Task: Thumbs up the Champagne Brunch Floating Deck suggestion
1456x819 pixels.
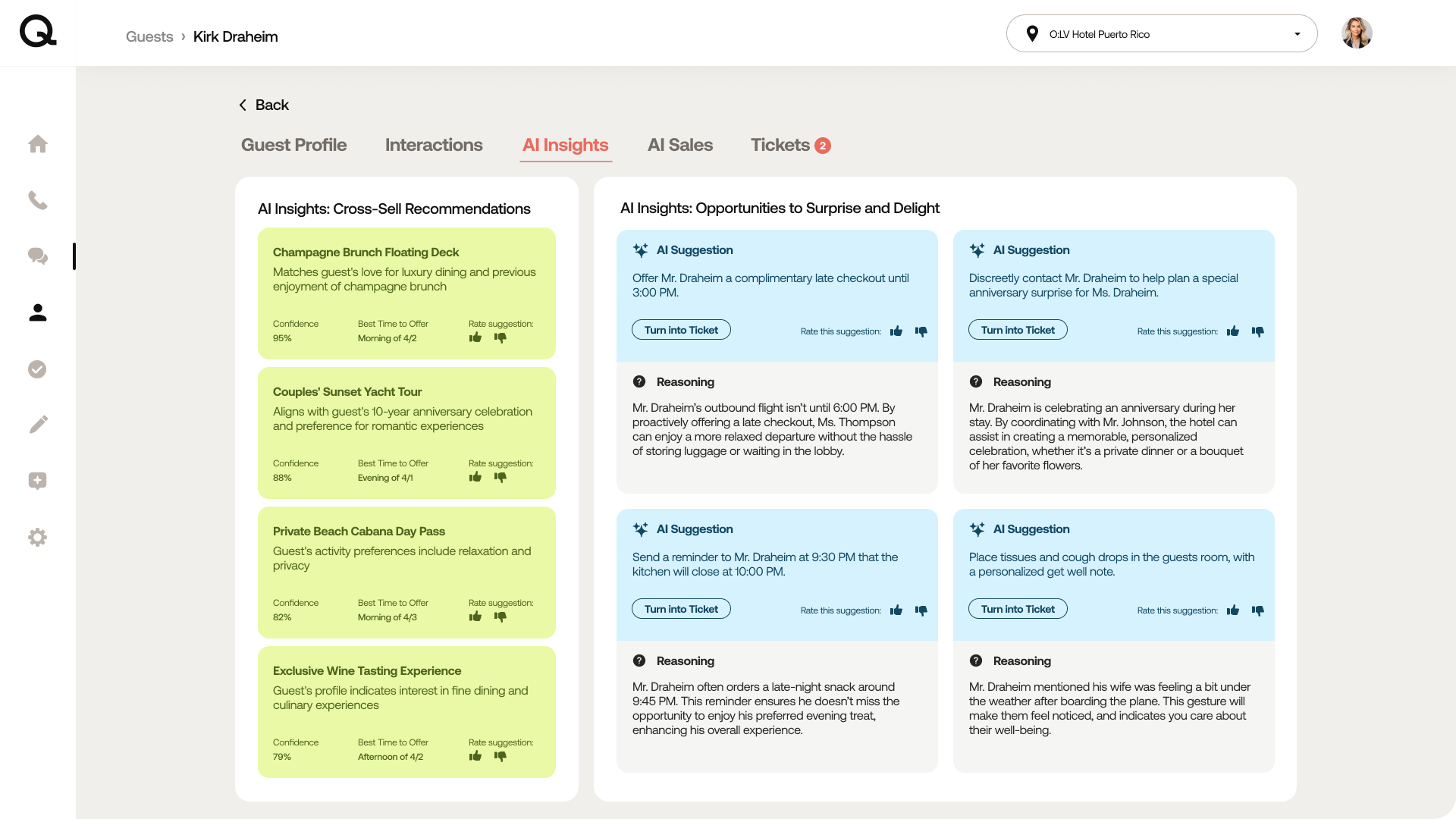Action: 475,337
